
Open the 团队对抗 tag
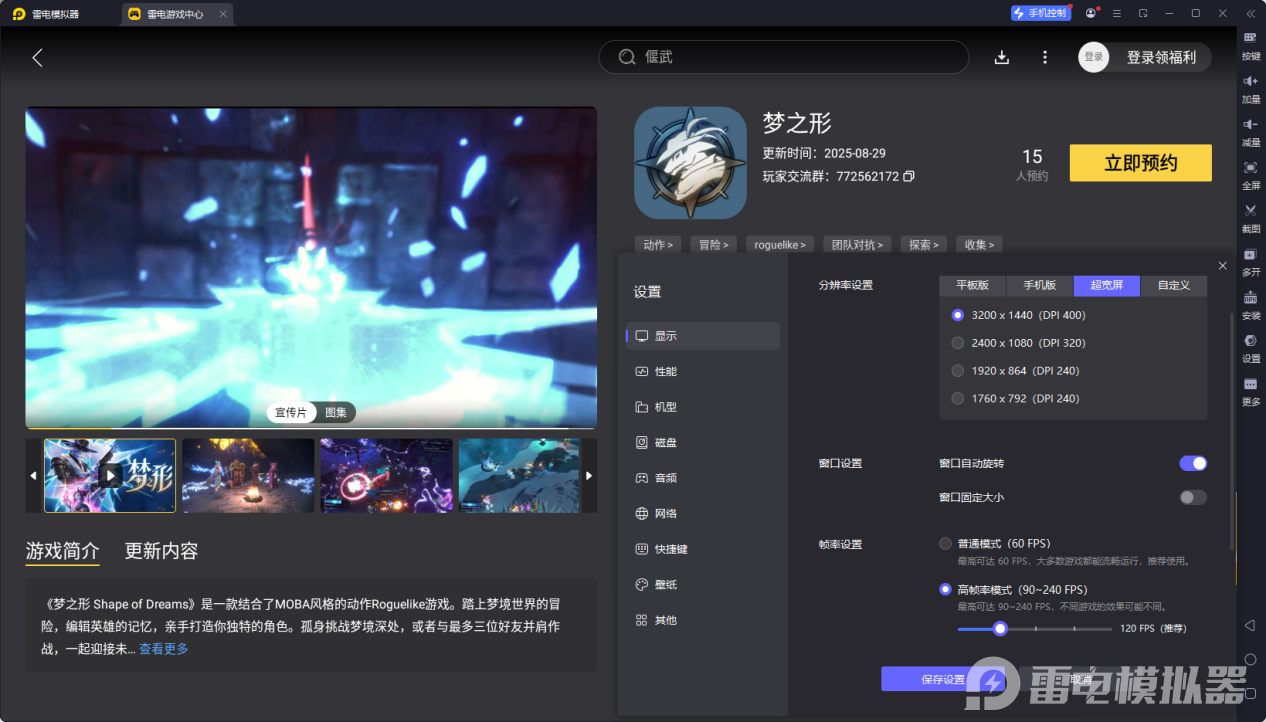[x=857, y=244]
